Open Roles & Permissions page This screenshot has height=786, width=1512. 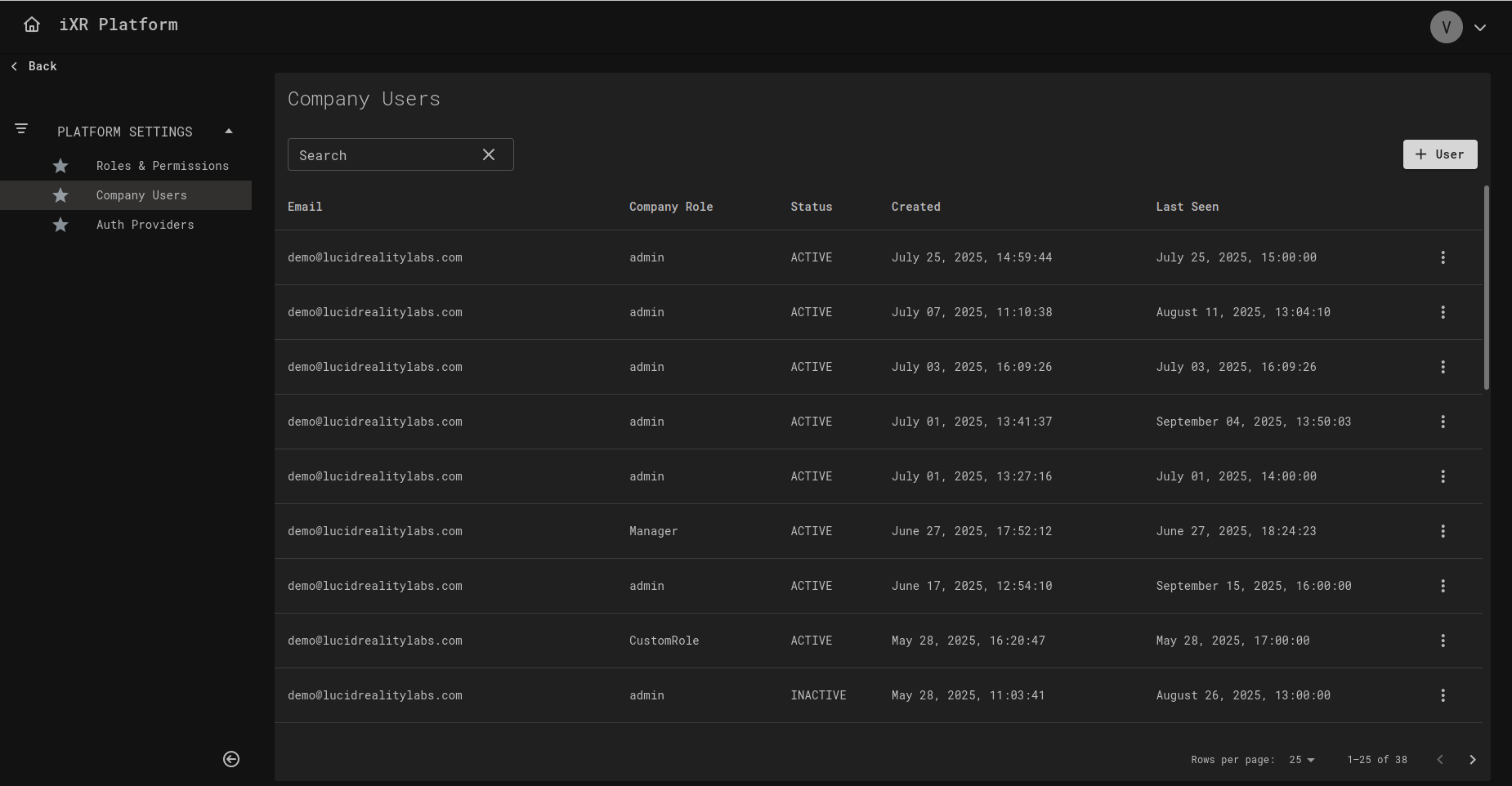162,166
